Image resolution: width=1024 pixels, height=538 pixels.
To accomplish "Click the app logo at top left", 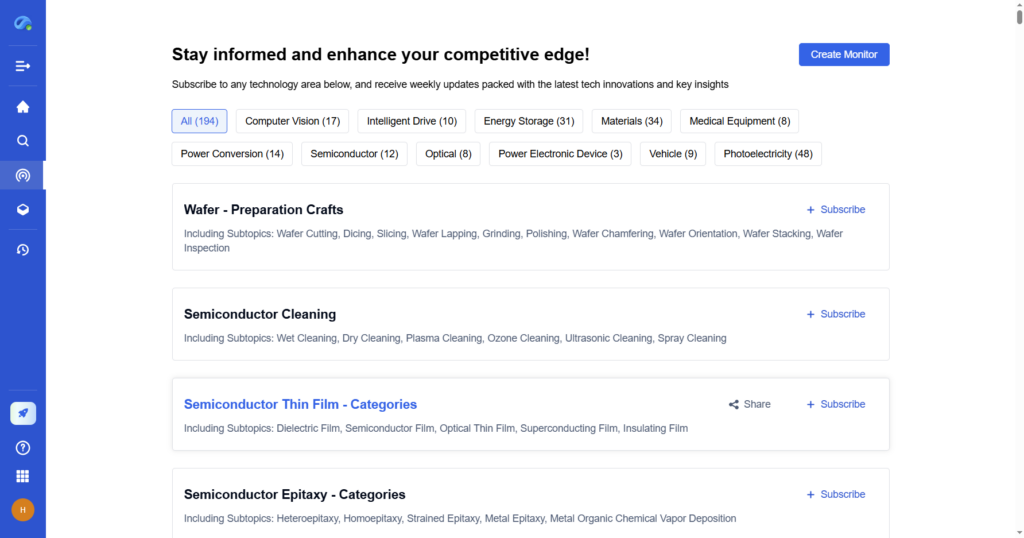I will click(22, 22).
